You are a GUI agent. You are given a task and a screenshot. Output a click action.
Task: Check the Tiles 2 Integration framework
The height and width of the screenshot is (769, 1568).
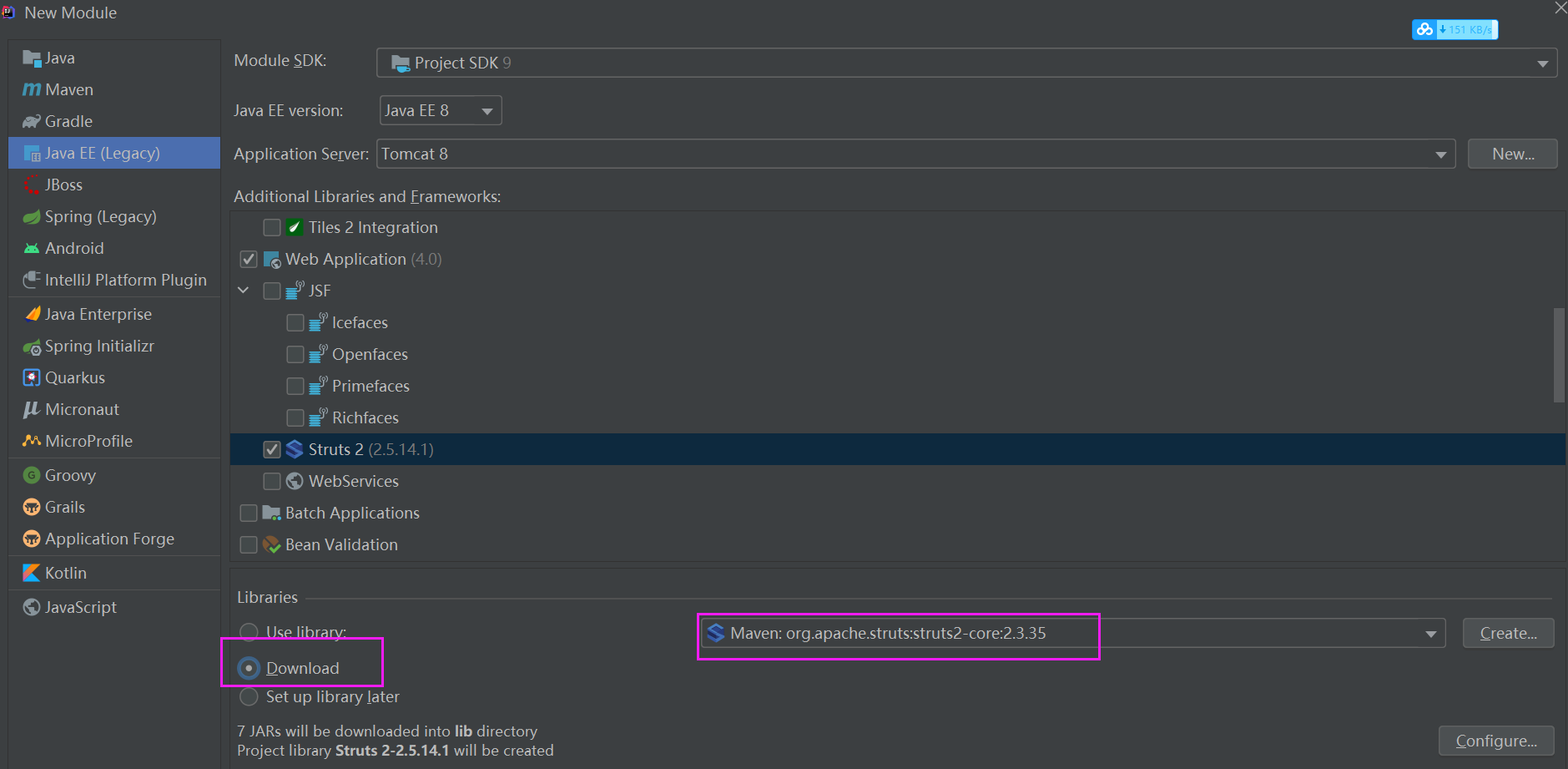(271, 227)
